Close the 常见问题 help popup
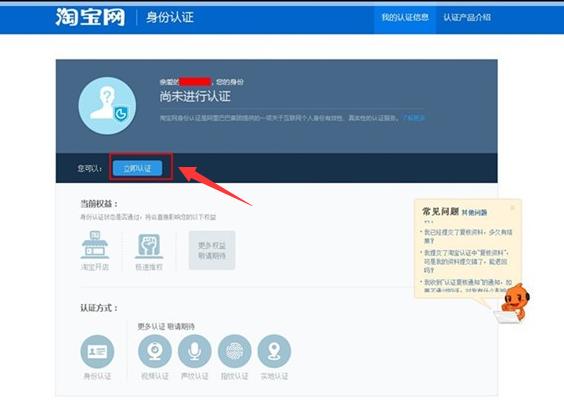Viewport: 564px width, 400px height. point(513,208)
